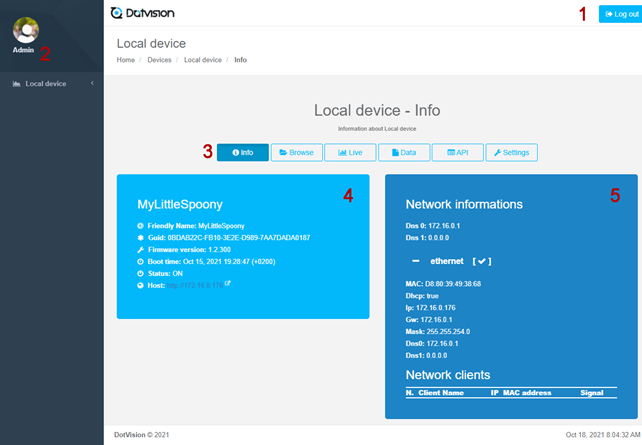The height and width of the screenshot is (445, 642).
Task: Go to Home in the breadcrumb
Action: (x=125, y=60)
